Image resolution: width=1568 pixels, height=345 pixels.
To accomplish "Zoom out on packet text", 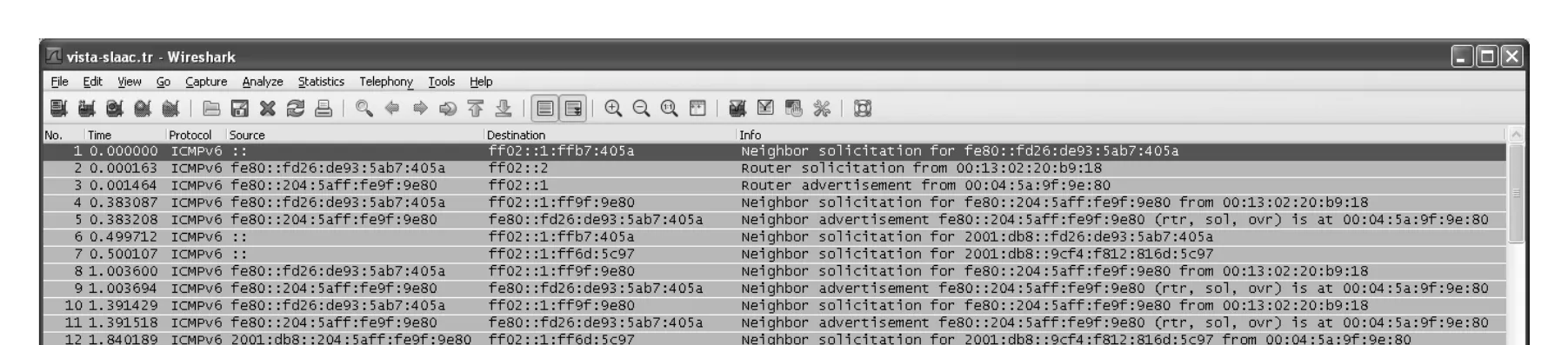I will pos(641,109).
